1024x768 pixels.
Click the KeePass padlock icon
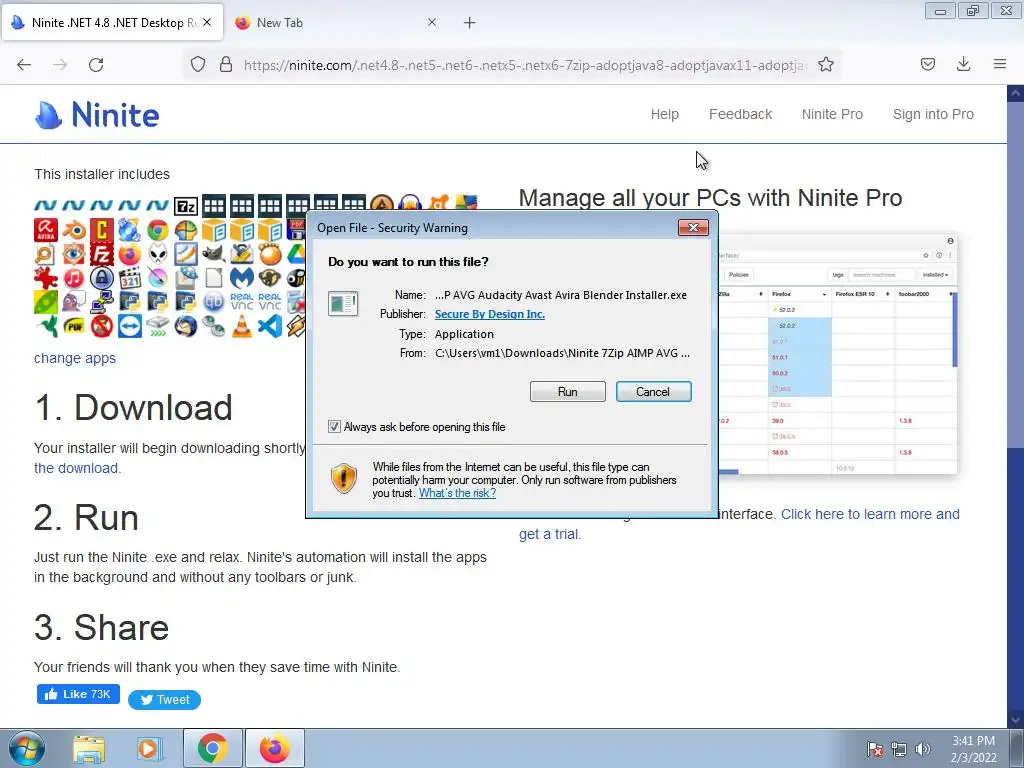pos(102,278)
